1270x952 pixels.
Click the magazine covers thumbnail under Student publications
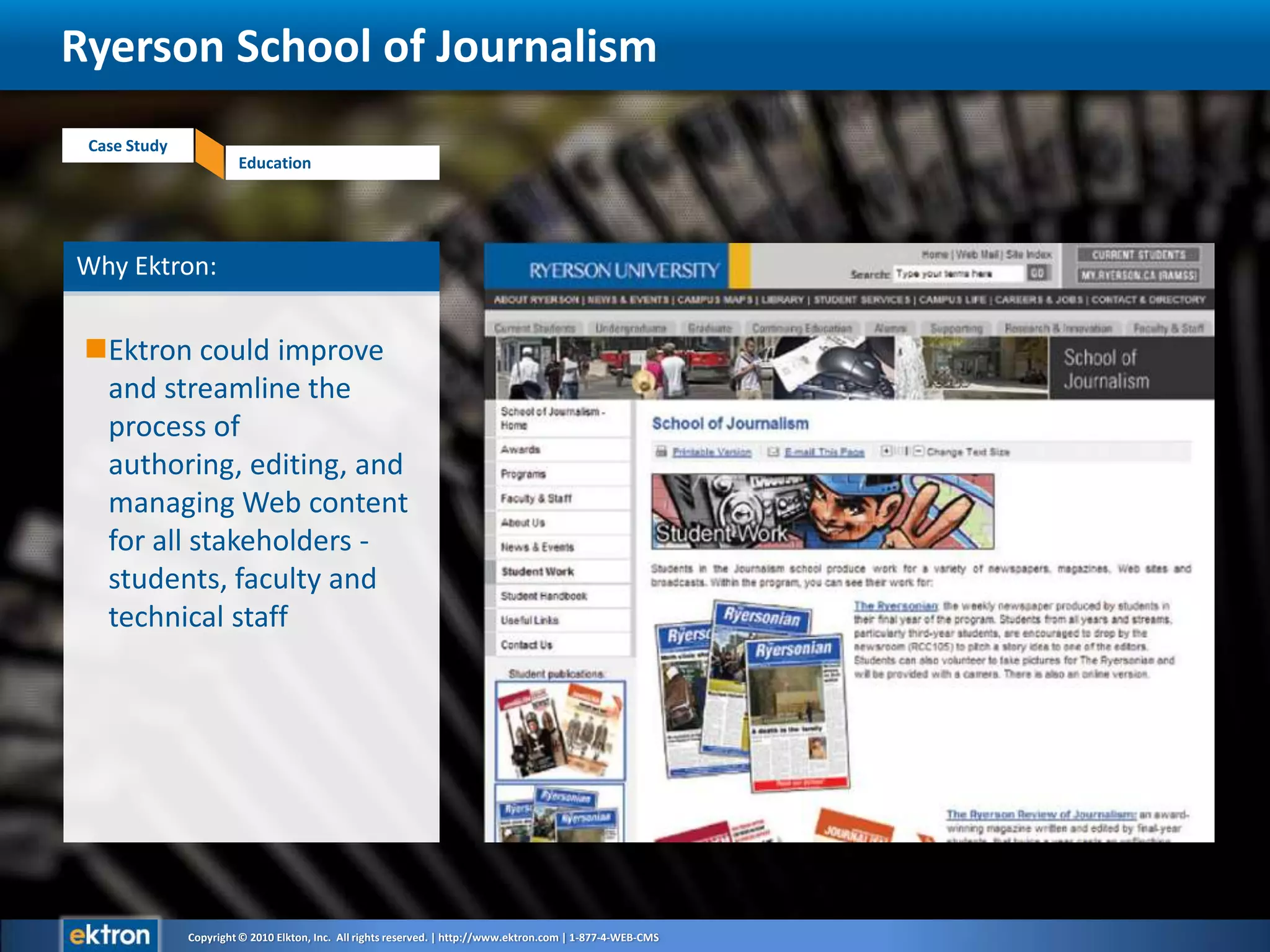tap(561, 731)
